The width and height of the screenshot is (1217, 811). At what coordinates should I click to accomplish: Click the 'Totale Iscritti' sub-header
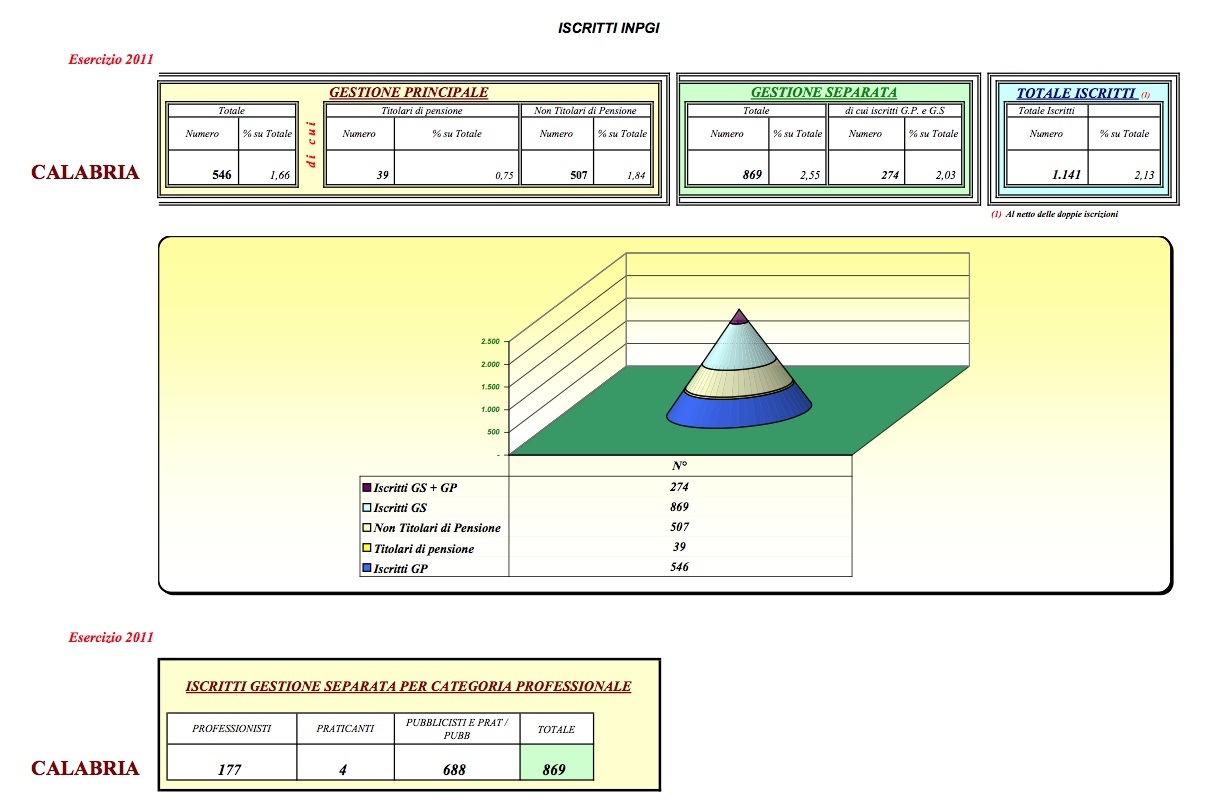tap(1046, 111)
